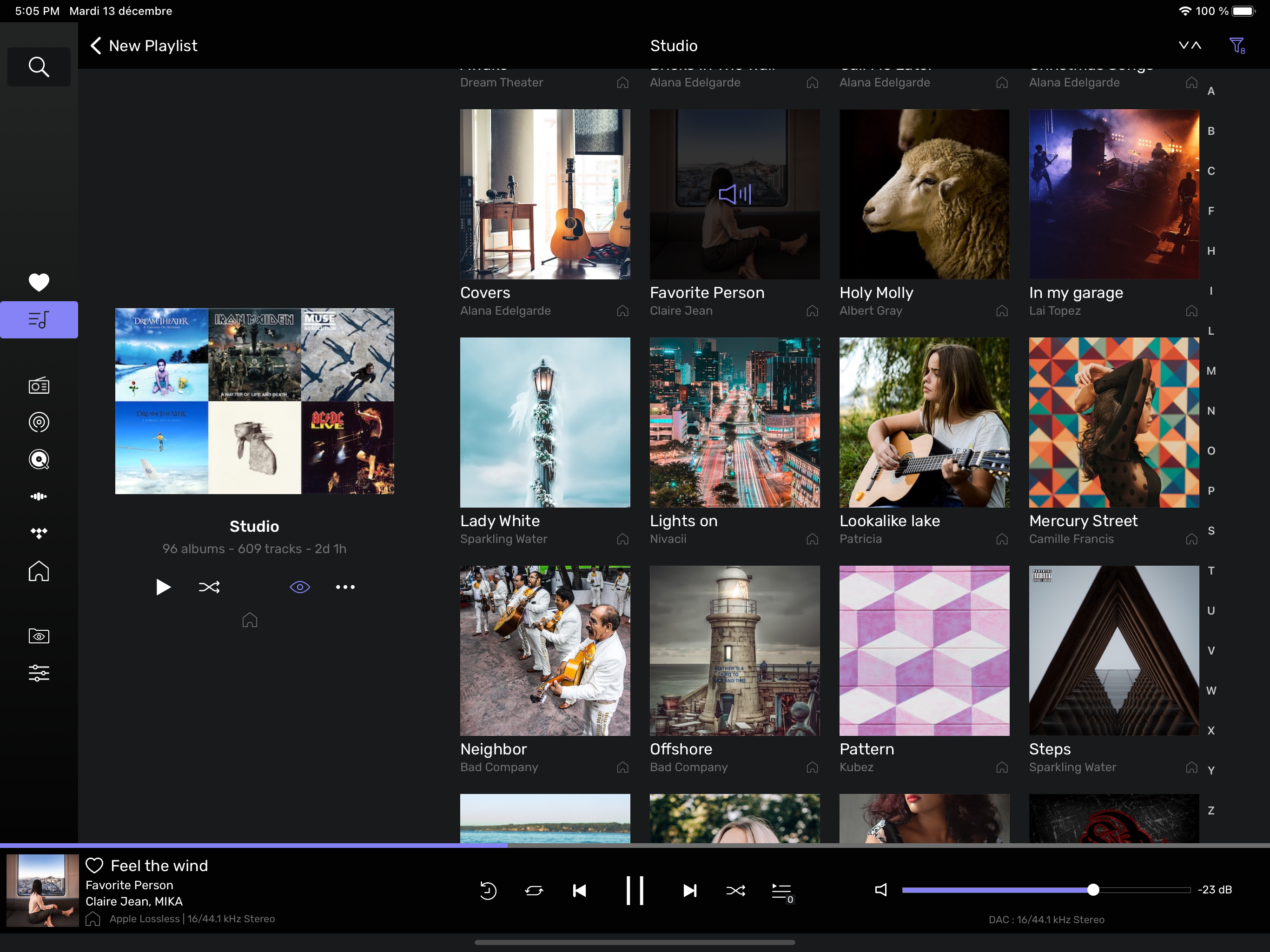Open the HighResAudio waveform icon in sidebar
This screenshot has width=1270, height=952.
coord(39,496)
